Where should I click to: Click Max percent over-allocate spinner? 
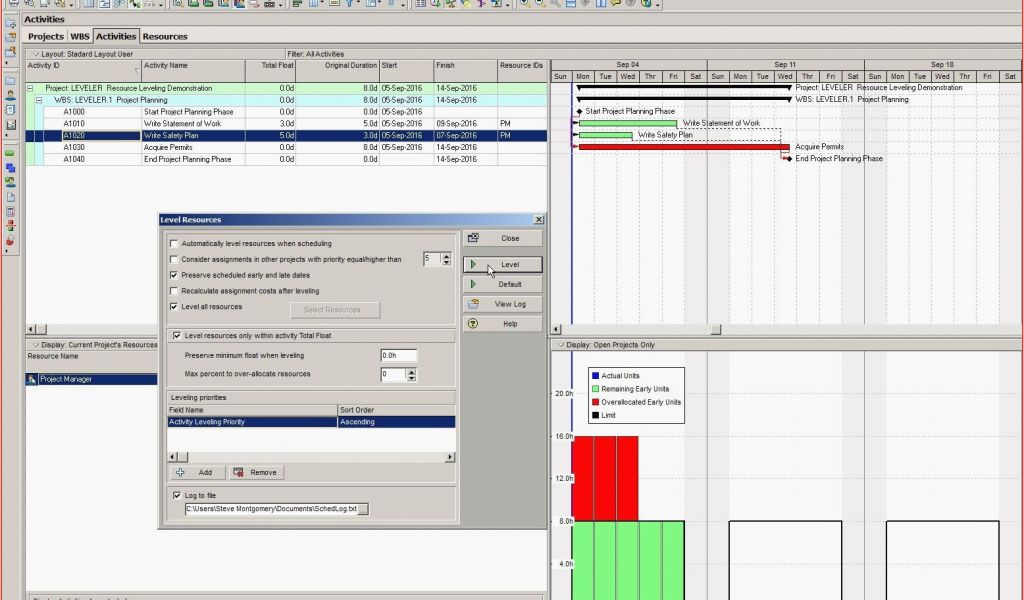[x=411, y=374]
